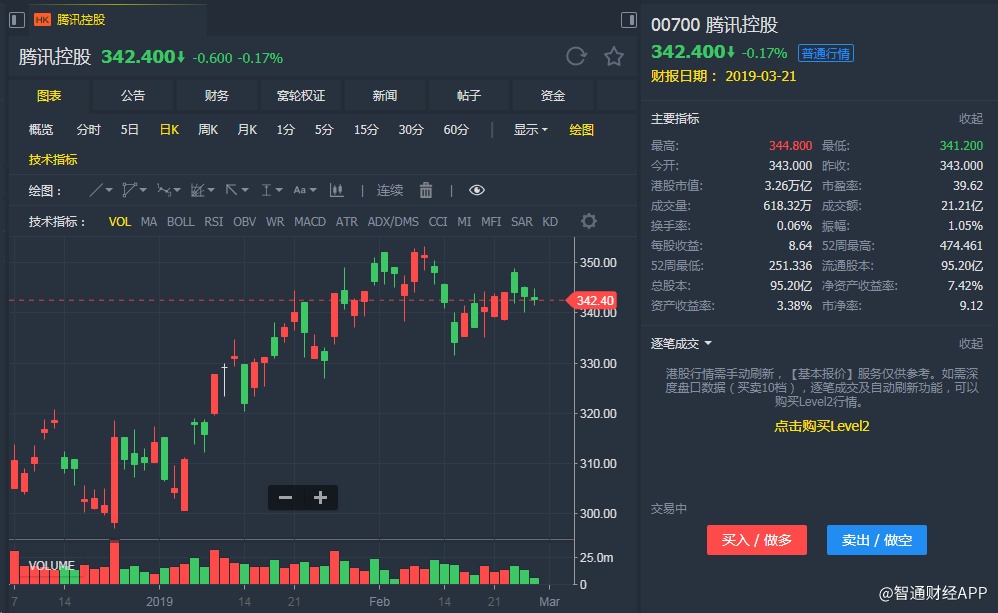Image resolution: width=998 pixels, height=613 pixels.
Task: Add Tencent to favorites with the star
Action: [614, 57]
